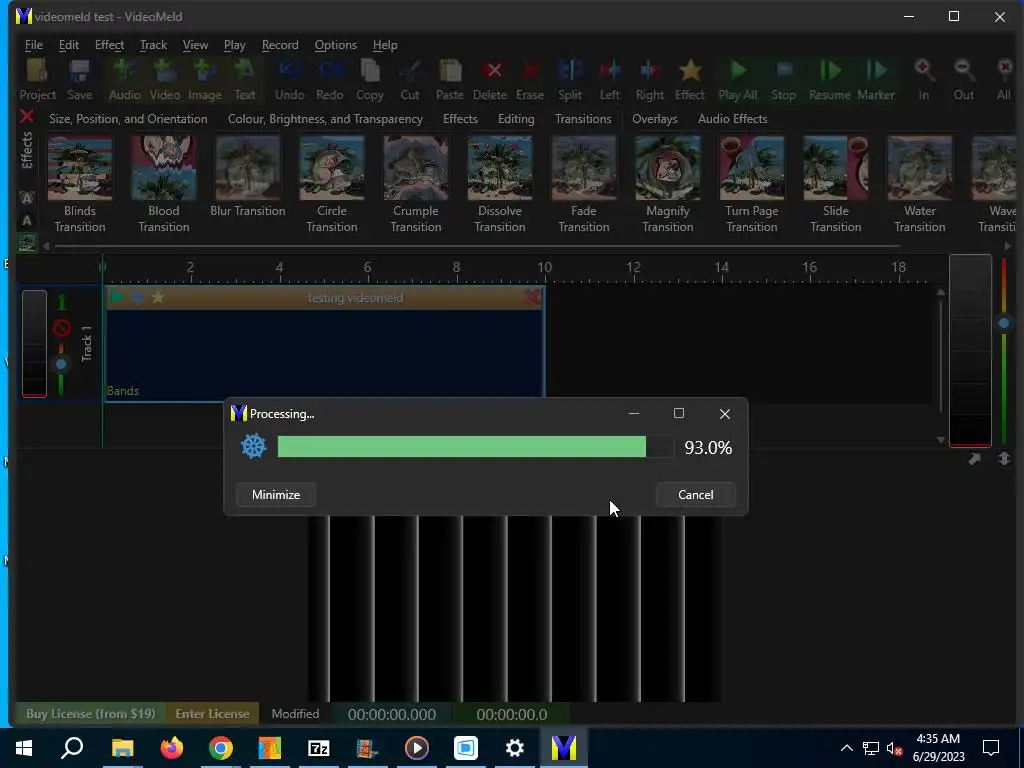Select the Crumple Transition thumbnail
1024x768 pixels.
pos(416,168)
